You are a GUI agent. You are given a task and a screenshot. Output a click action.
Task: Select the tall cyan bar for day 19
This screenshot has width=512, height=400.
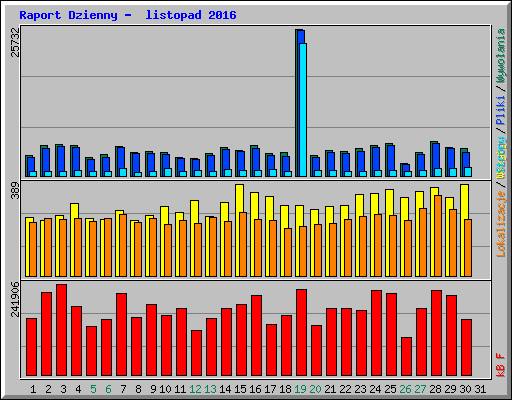click(303, 110)
